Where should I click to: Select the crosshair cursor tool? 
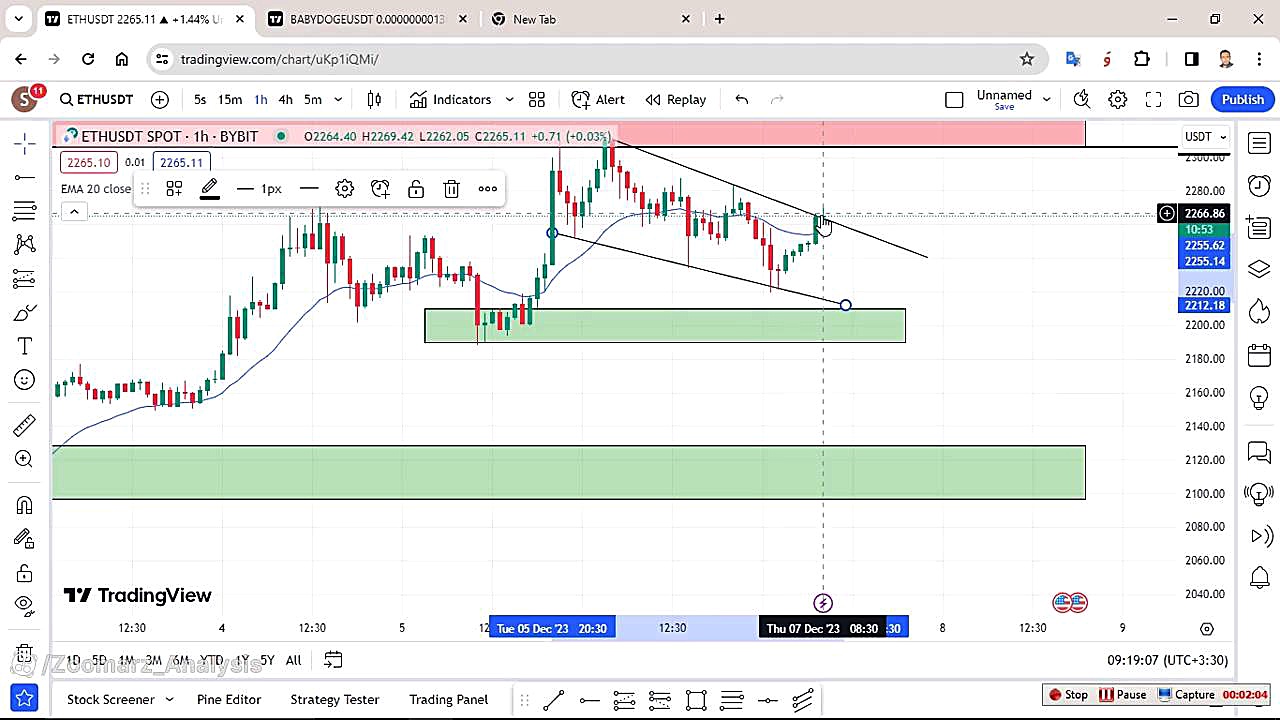pos(25,144)
